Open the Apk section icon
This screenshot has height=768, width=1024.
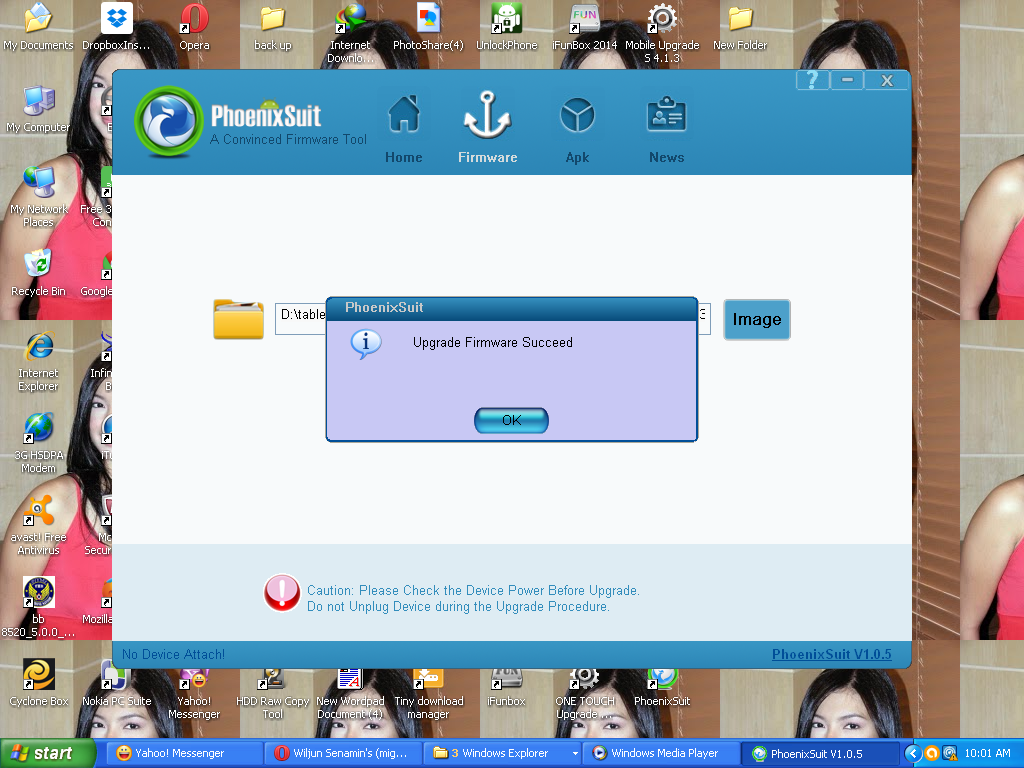[x=577, y=128]
